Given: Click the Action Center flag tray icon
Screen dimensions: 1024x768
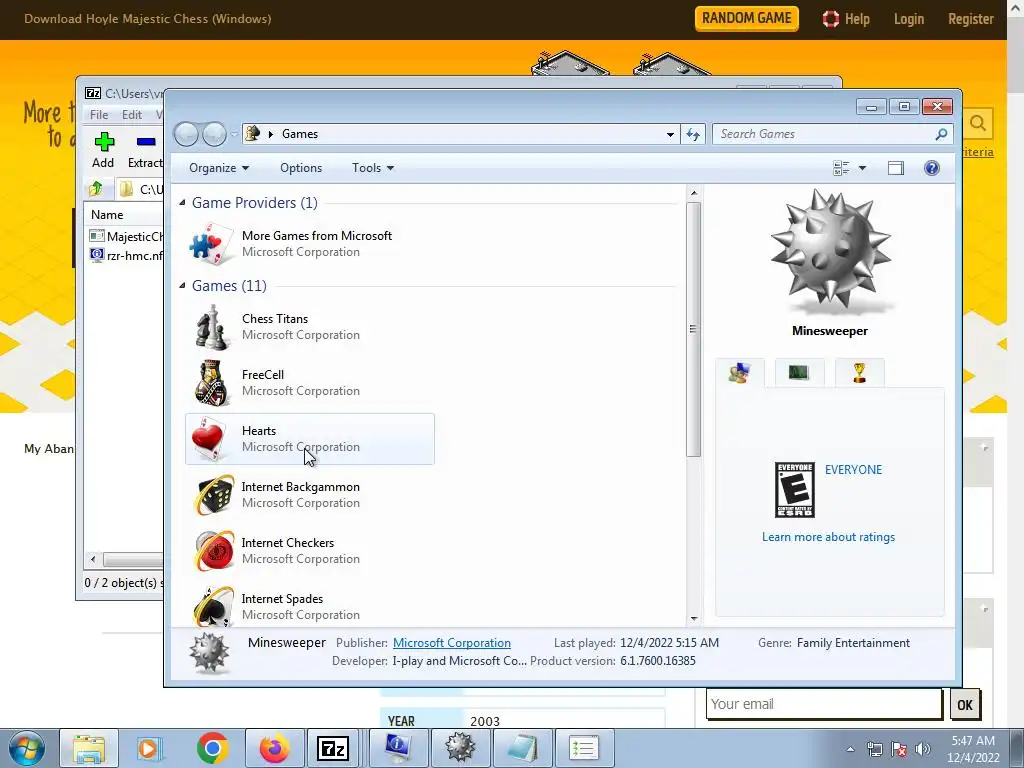Looking at the screenshot, I should pos(899,749).
